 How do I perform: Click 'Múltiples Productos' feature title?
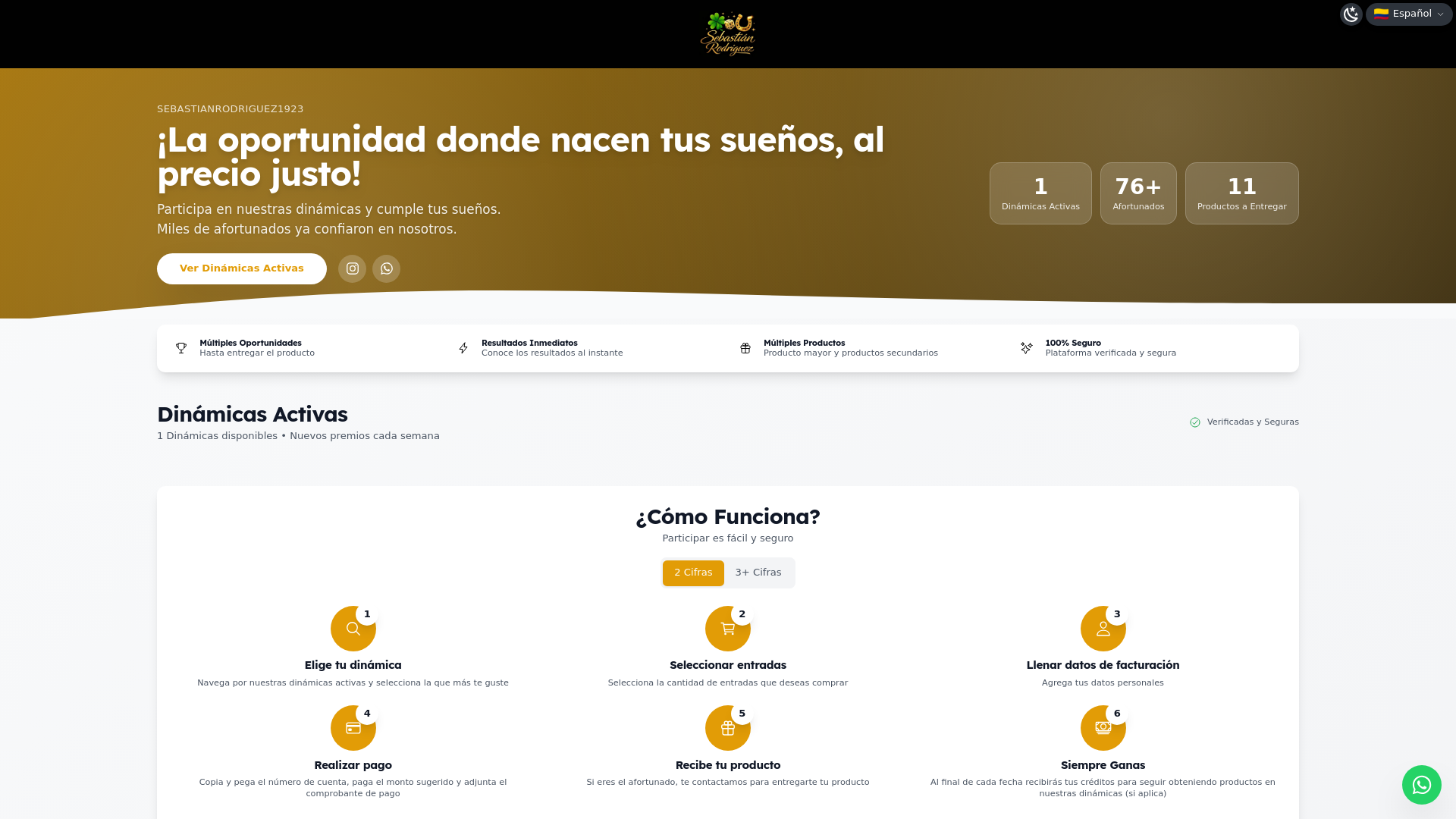(805, 344)
